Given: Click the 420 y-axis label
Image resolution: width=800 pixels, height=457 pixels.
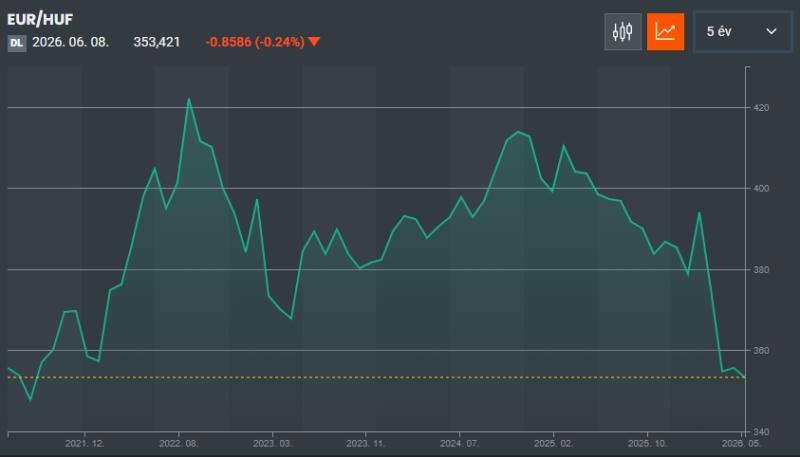Looking at the screenshot, I should click(761, 108).
